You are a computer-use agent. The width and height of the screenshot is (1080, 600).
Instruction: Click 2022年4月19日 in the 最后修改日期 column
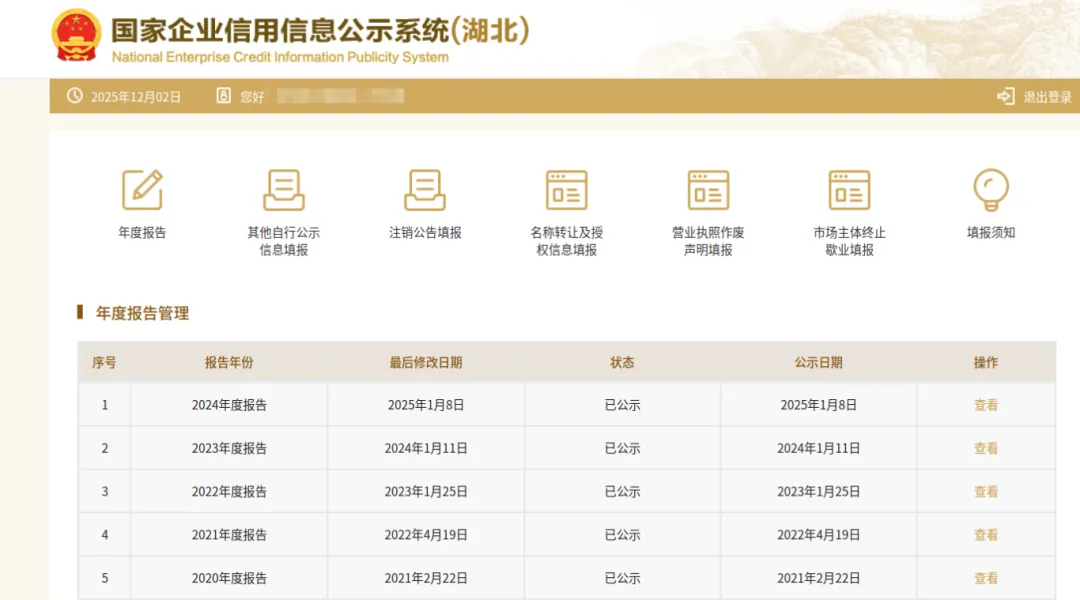426,535
